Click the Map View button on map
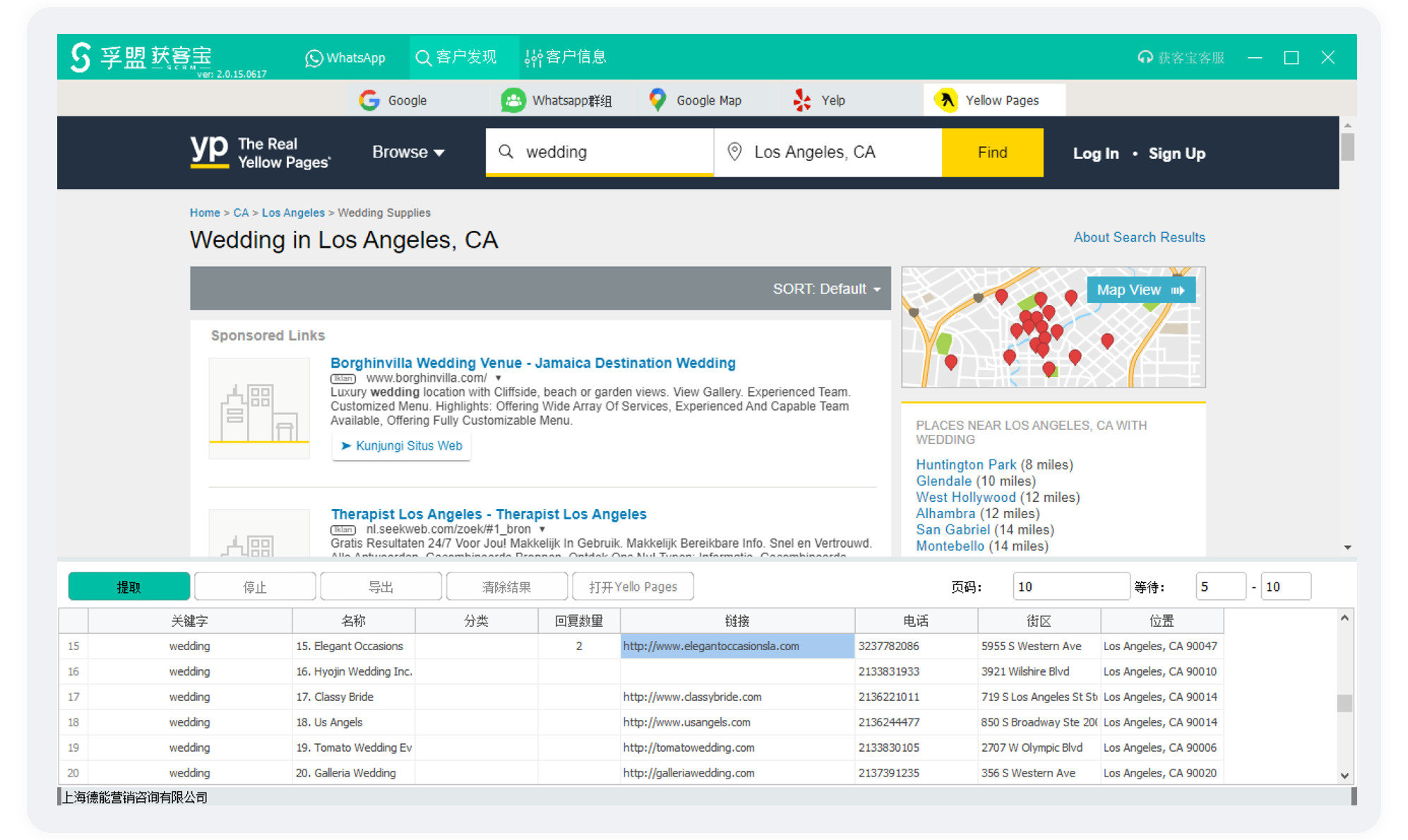 tap(1140, 290)
